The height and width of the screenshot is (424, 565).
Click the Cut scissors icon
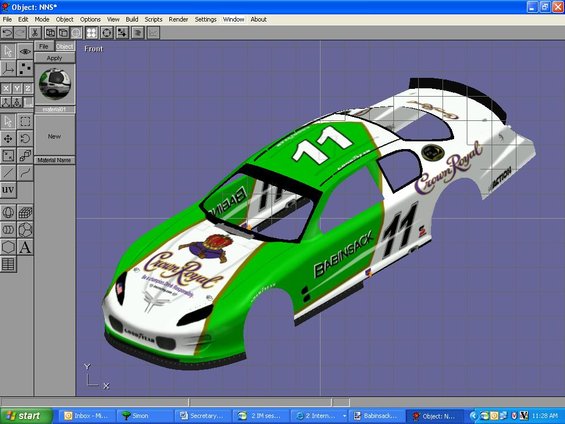35,33
